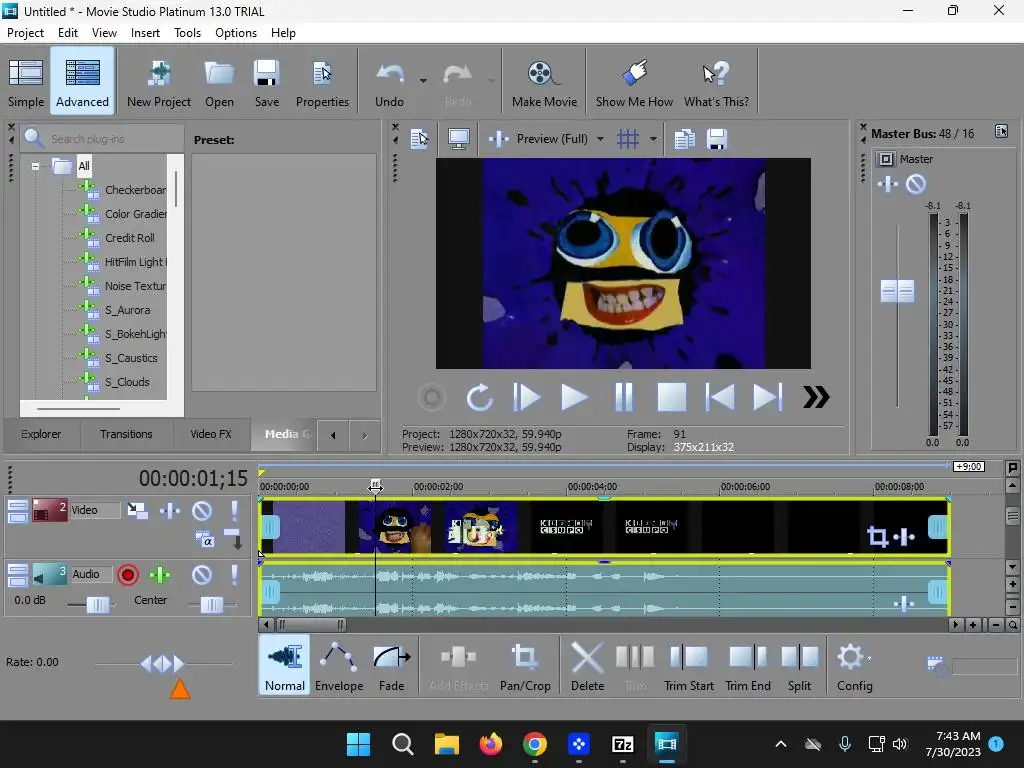Viewport: 1024px width, 768px height.
Task: Switch to Simple mode
Action: 26,82
